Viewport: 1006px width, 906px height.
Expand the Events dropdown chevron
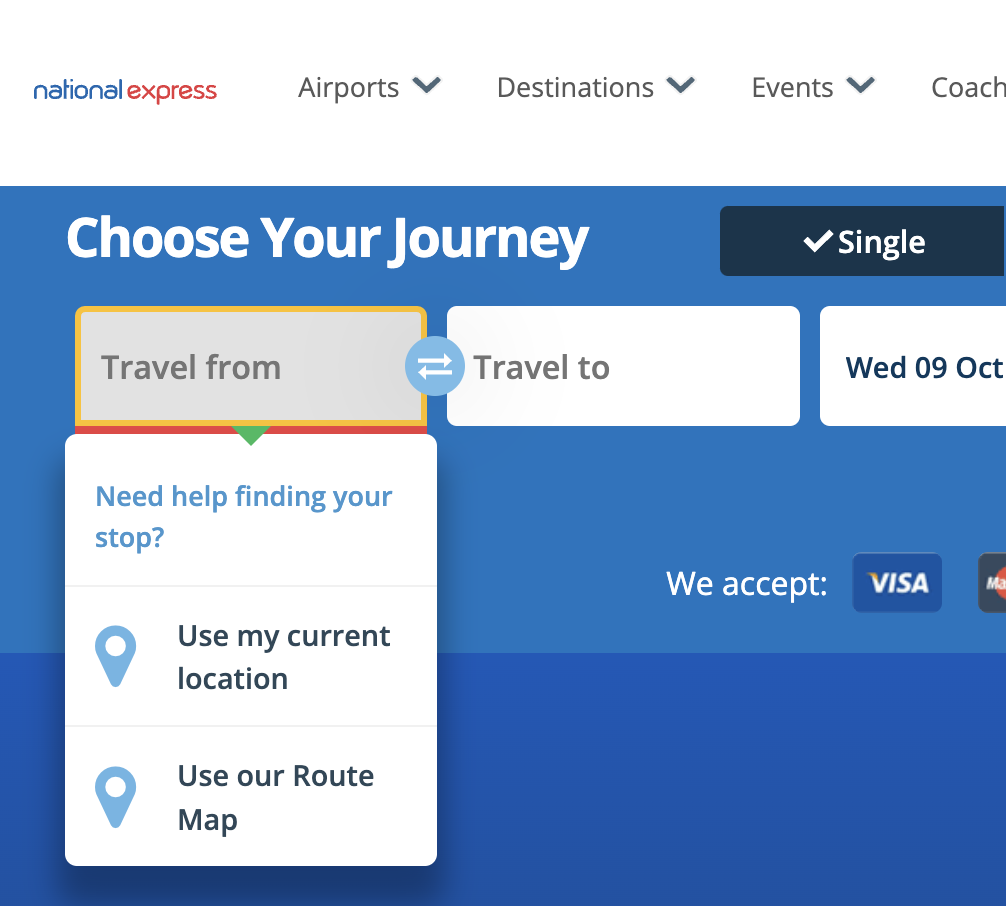[x=860, y=86]
